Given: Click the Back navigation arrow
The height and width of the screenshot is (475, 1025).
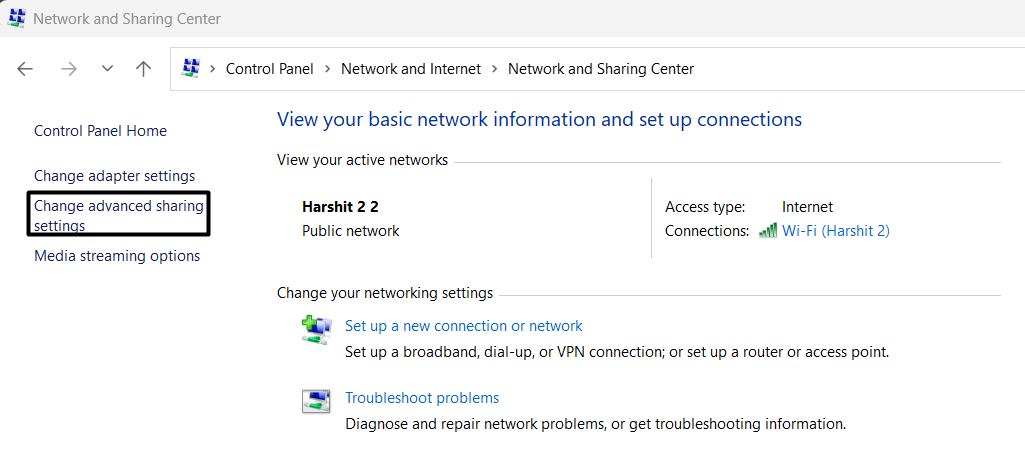Looking at the screenshot, I should (25, 69).
